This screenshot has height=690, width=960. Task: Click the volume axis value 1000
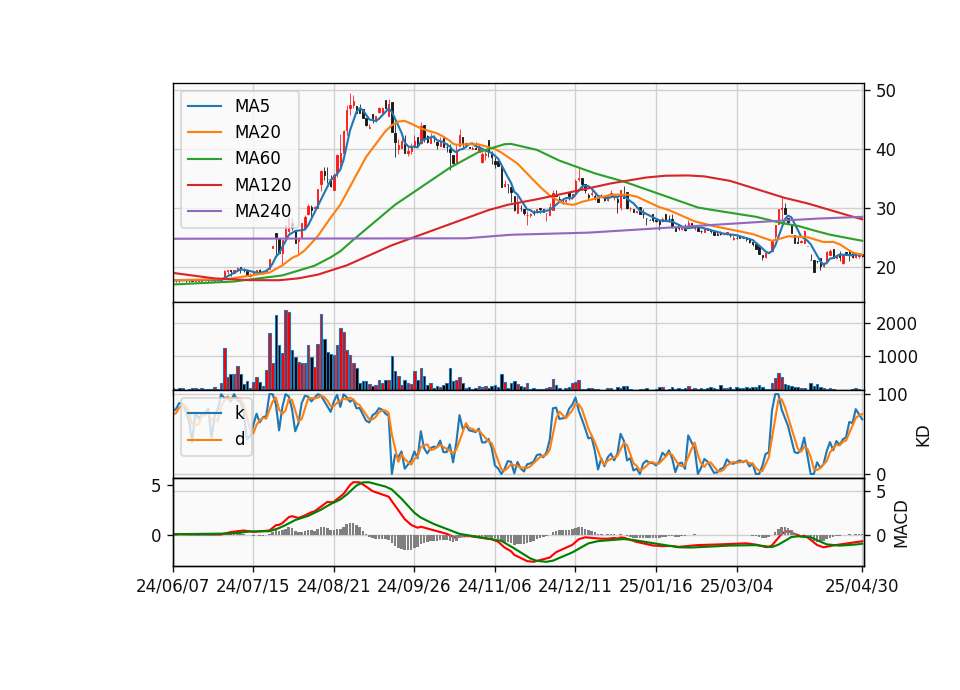point(896,358)
